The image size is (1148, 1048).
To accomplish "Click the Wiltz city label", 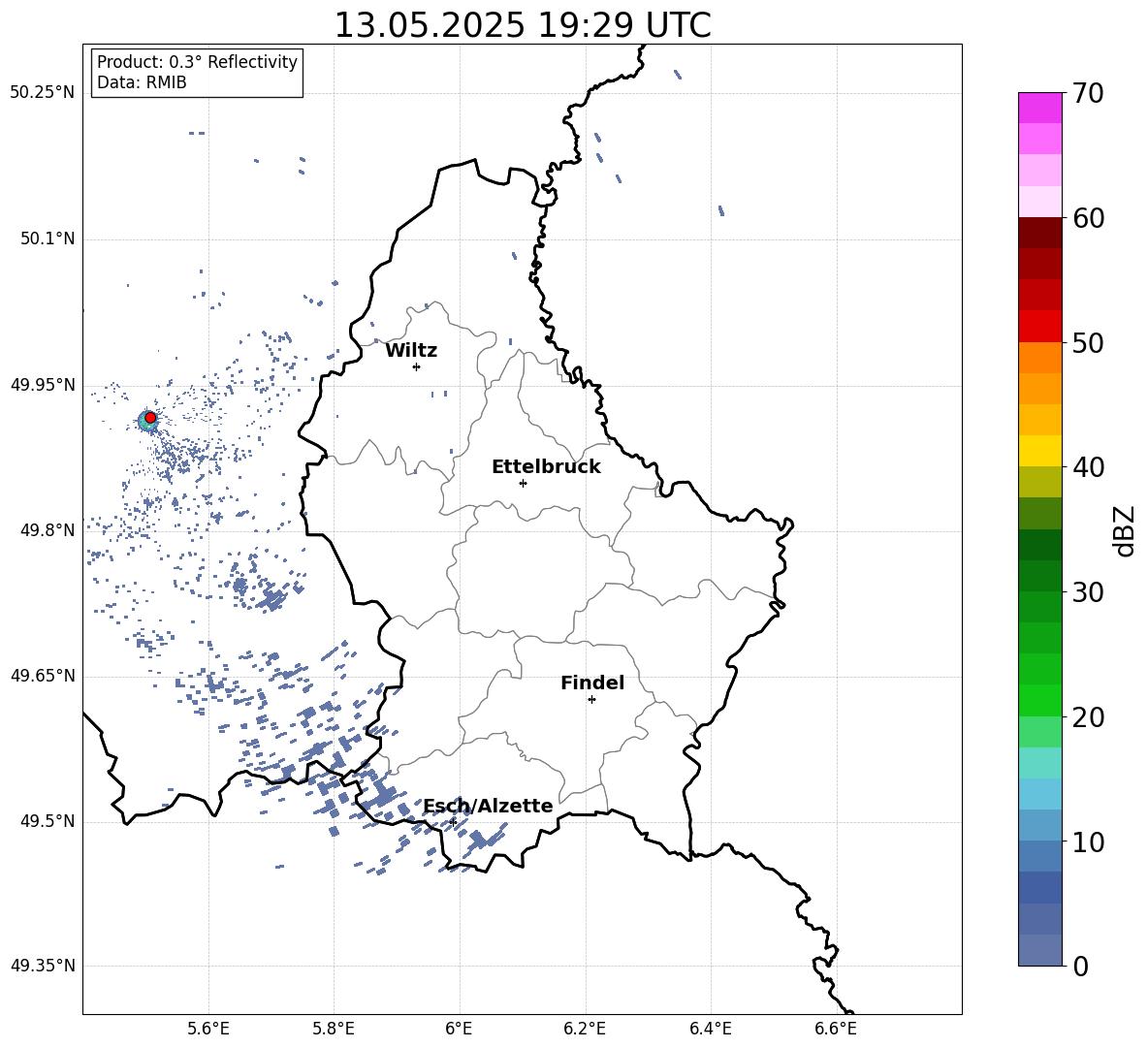I will [411, 351].
